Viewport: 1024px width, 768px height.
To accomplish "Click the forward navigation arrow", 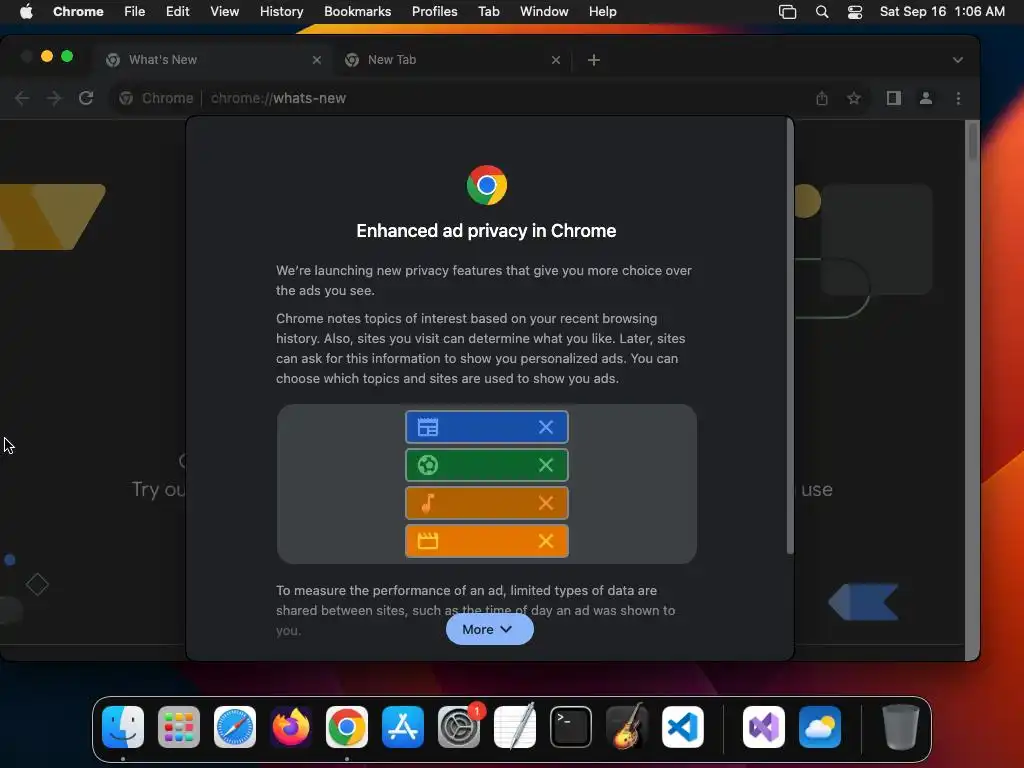I will [54, 98].
